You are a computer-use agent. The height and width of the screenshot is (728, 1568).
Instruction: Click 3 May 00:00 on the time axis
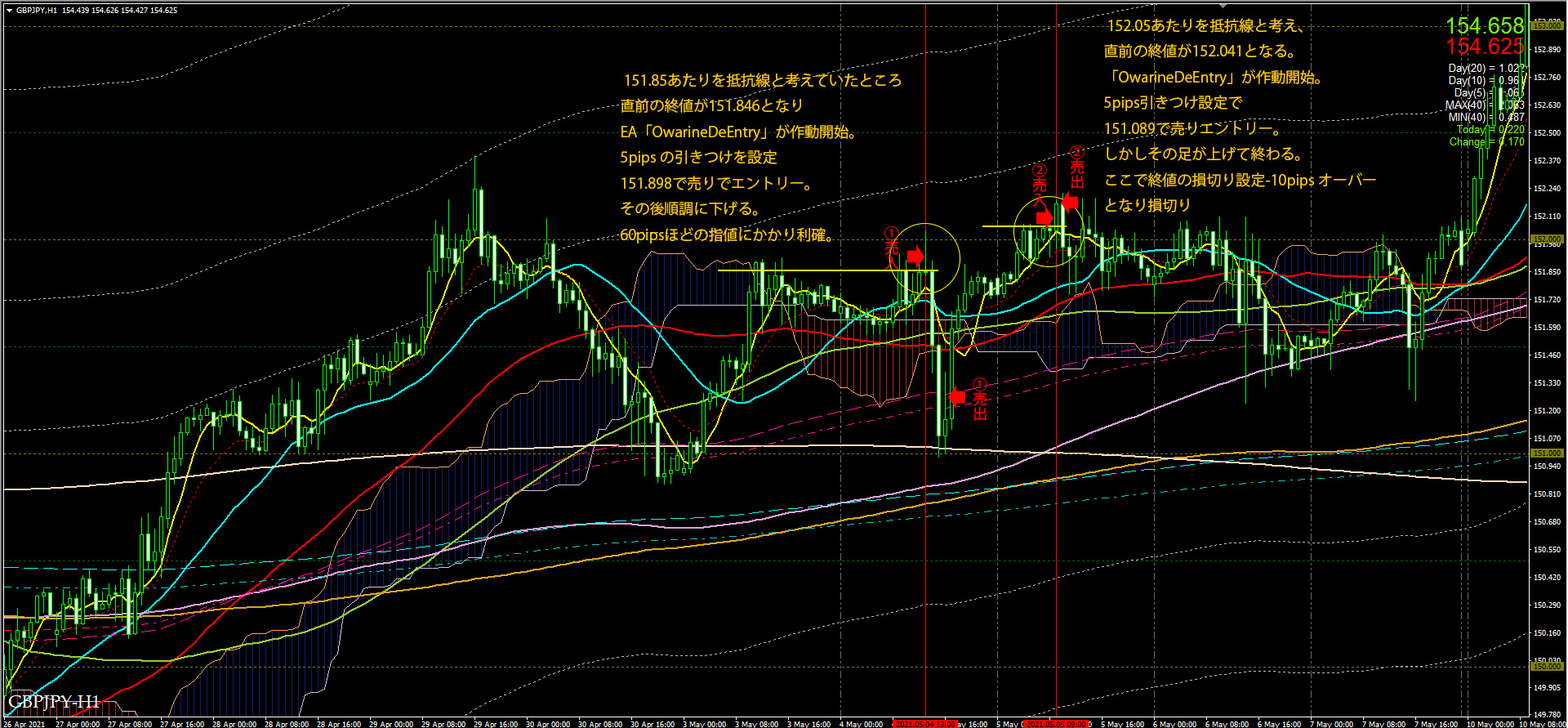[704, 724]
